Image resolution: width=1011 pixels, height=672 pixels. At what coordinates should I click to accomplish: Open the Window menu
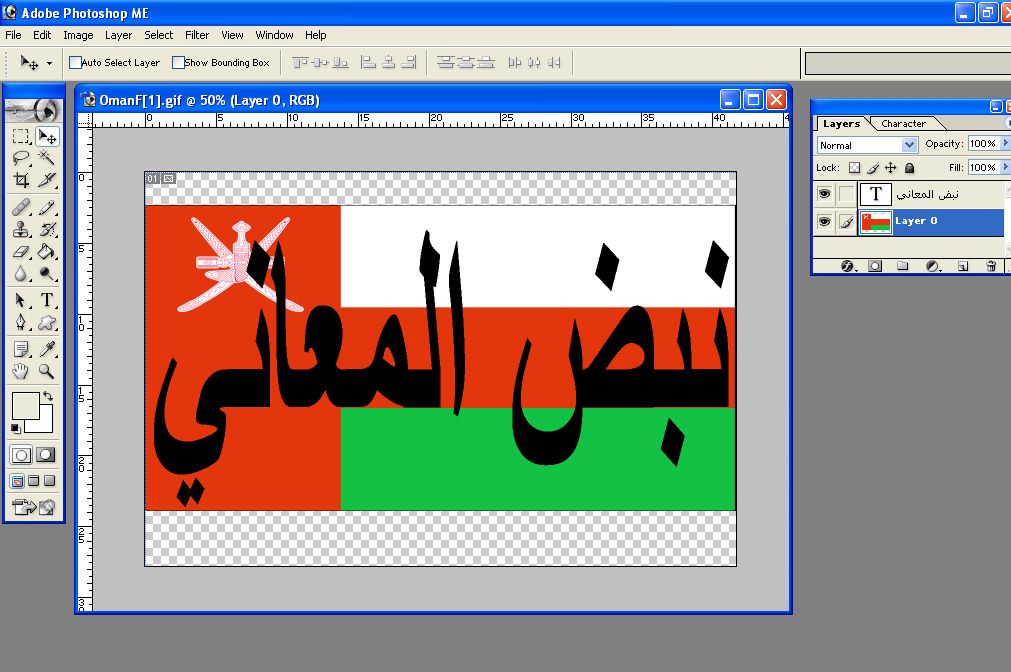(274, 35)
